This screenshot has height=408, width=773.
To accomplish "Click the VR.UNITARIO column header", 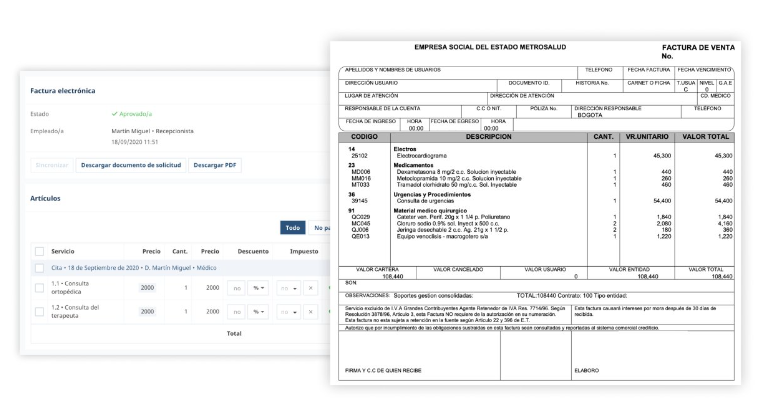I will [647, 137].
